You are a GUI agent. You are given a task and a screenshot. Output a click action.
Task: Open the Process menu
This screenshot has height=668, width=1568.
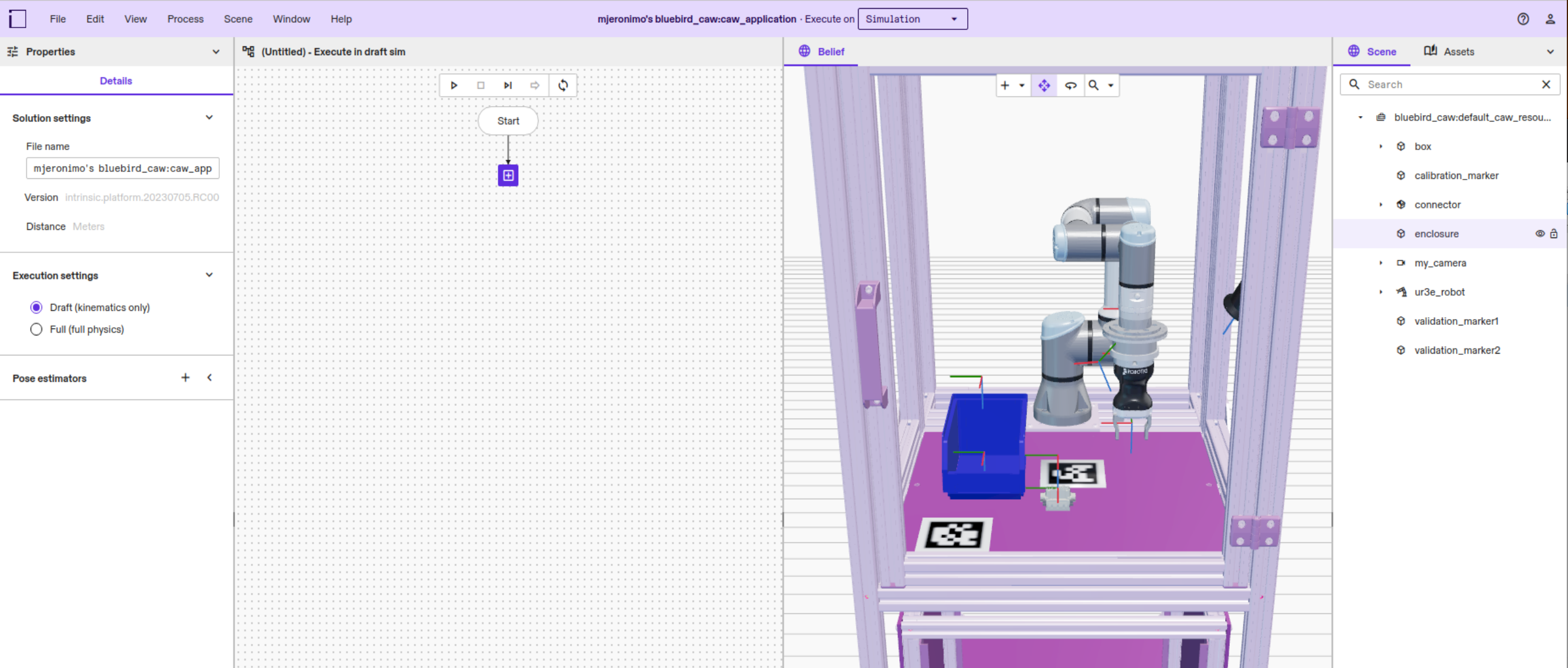tap(185, 19)
